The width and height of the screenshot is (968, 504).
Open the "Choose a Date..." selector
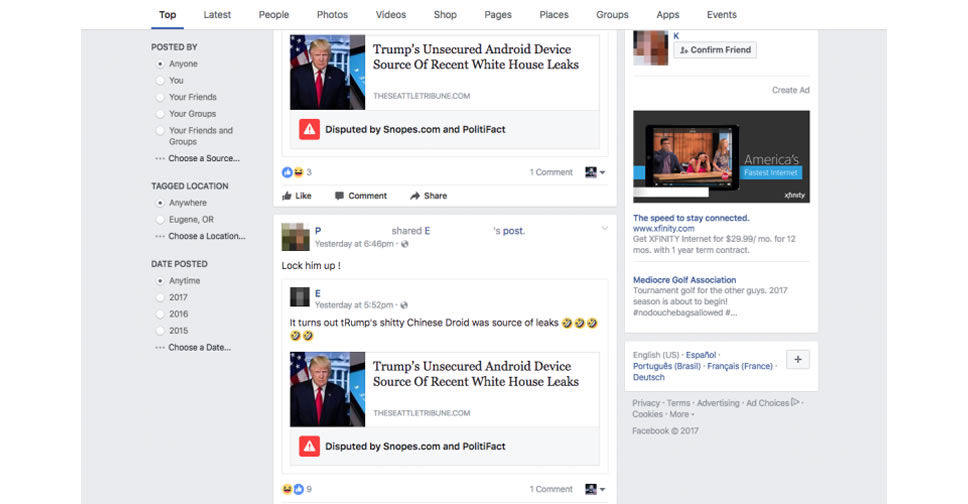199,347
